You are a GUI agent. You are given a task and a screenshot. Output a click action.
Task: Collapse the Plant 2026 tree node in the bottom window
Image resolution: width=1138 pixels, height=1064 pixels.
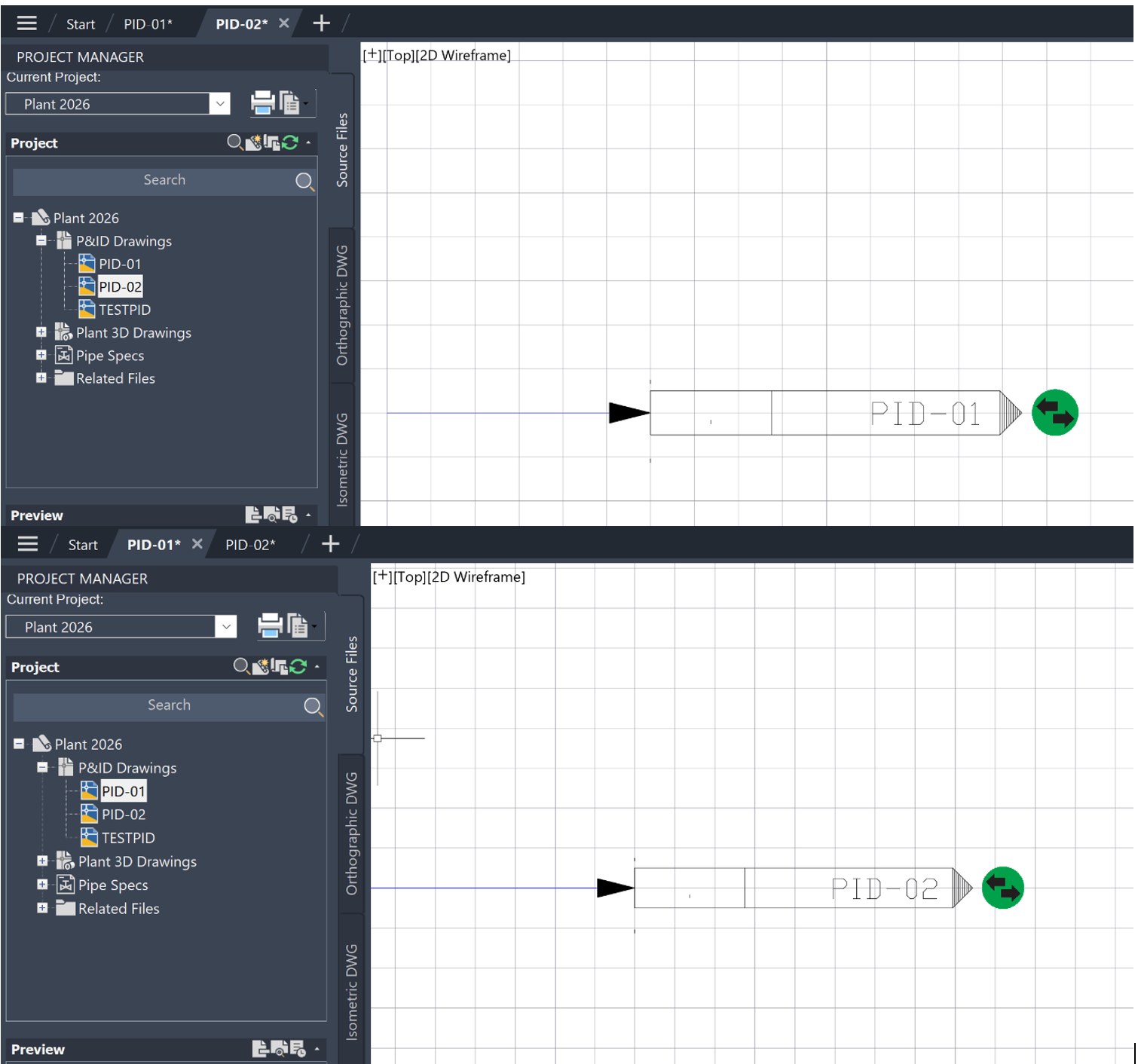(x=19, y=743)
